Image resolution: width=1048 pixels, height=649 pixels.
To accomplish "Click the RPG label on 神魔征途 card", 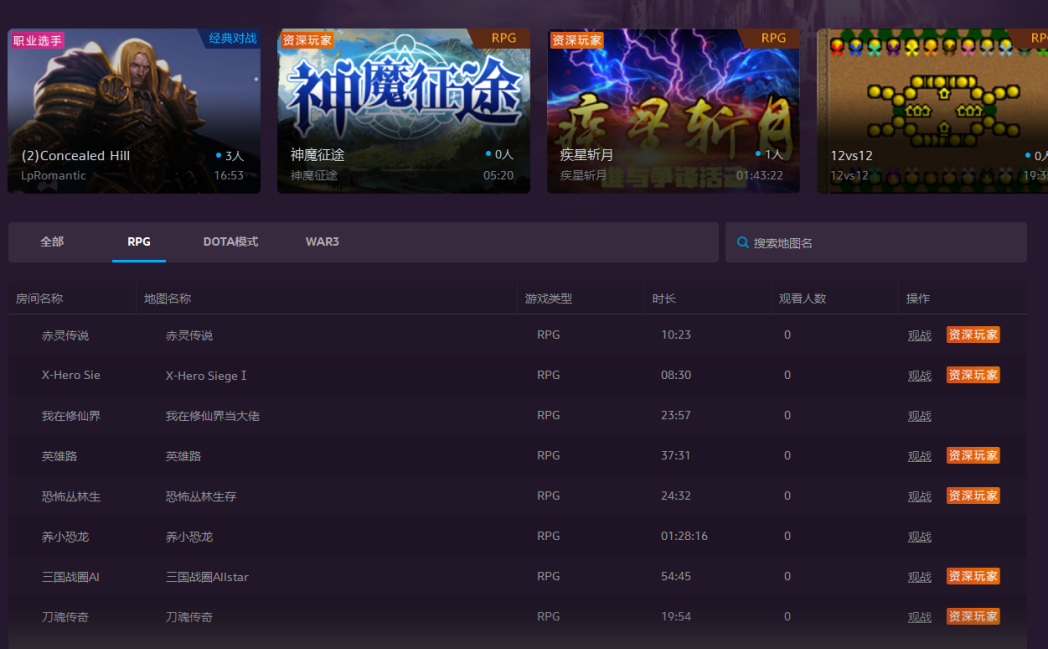I will 503,38.
